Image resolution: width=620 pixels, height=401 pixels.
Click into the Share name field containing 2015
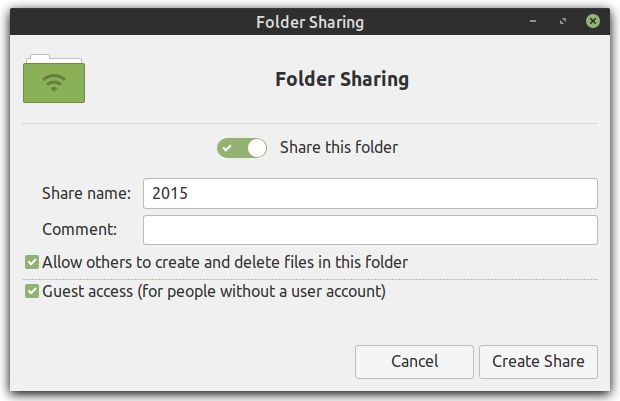click(370, 193)
